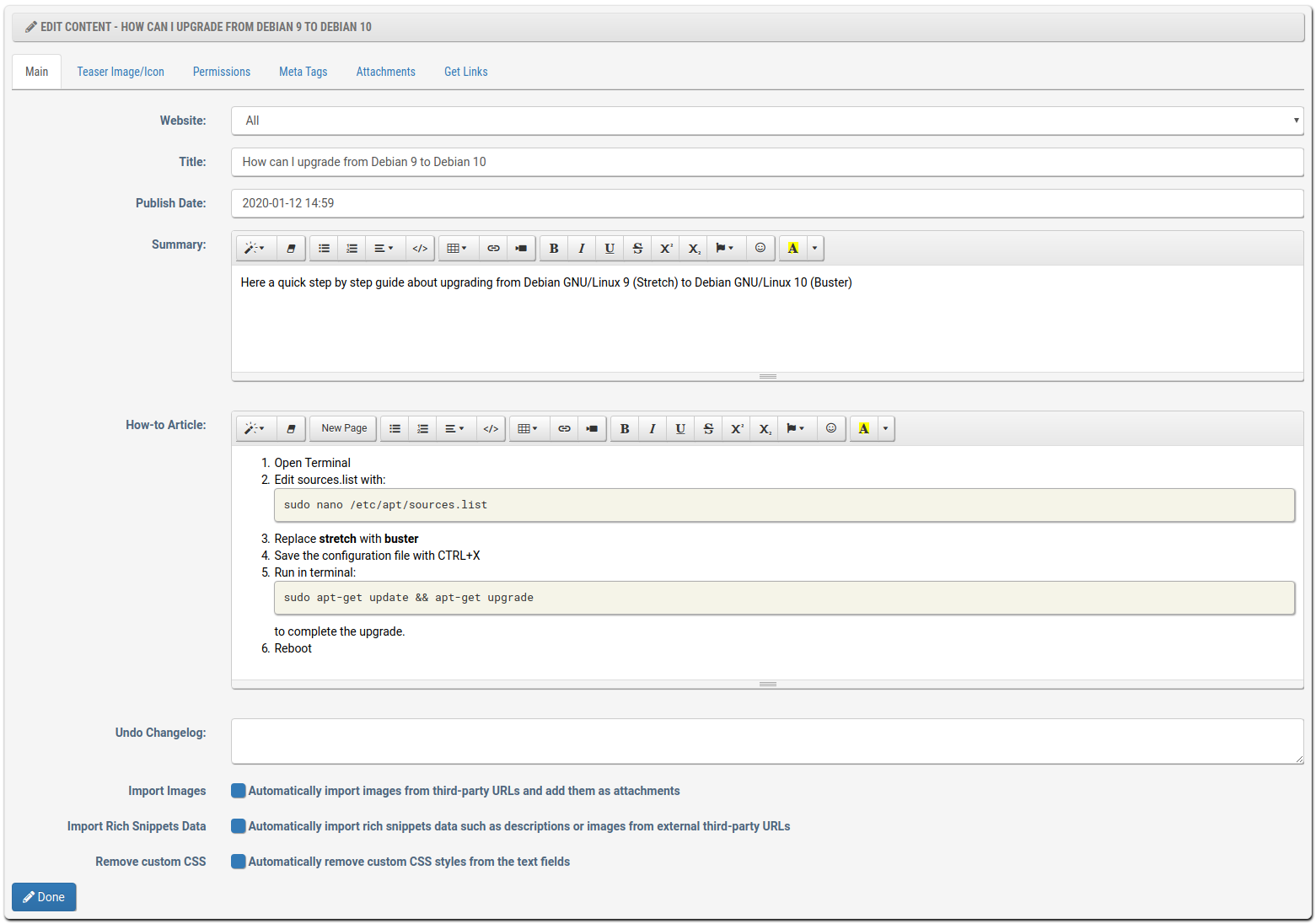Viewport: 1316px width, 924px height.
Task: Apply superscript in How-to Article editor
Action: coord(737,428)
